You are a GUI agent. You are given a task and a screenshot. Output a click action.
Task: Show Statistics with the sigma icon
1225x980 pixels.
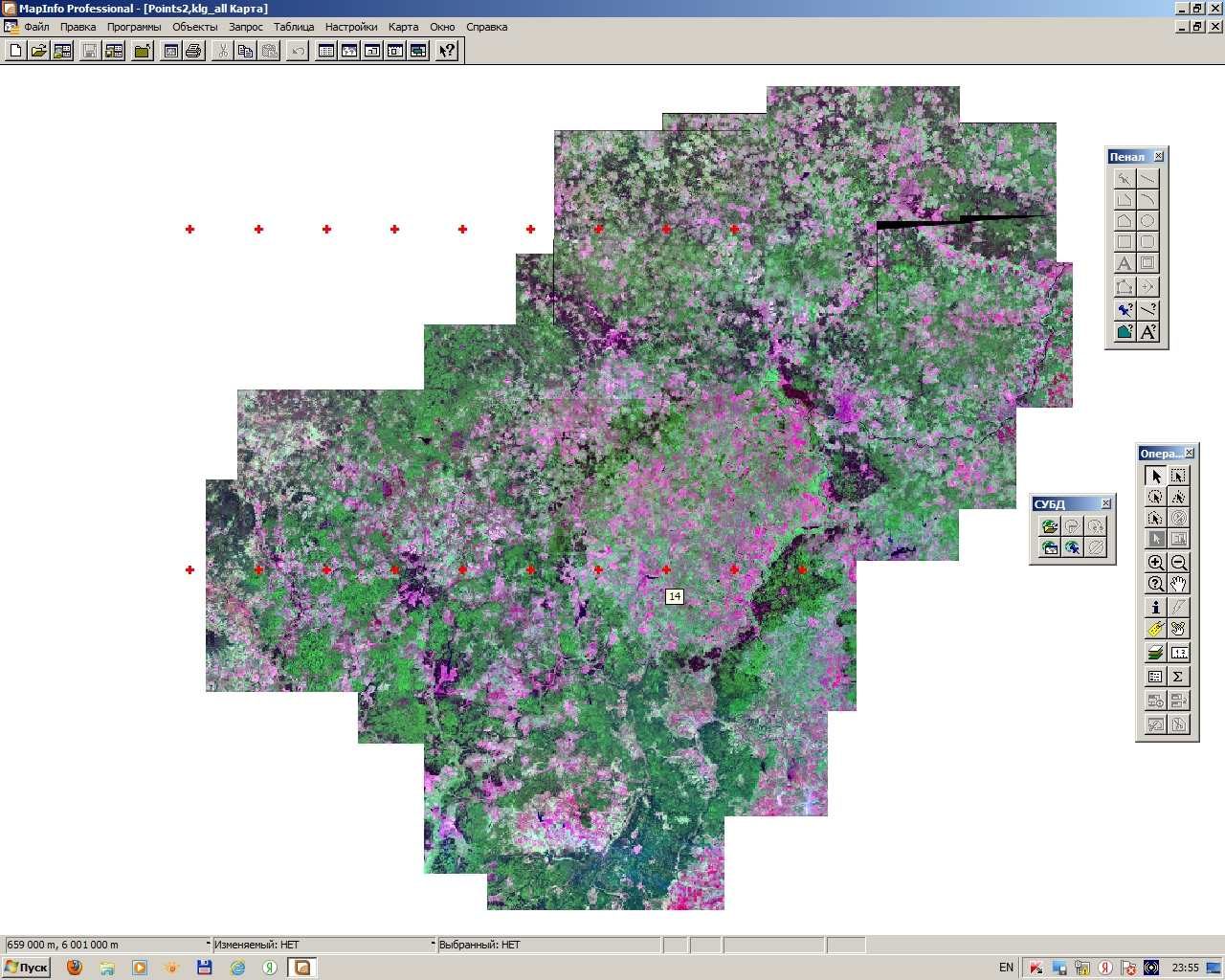point(1178,676)
